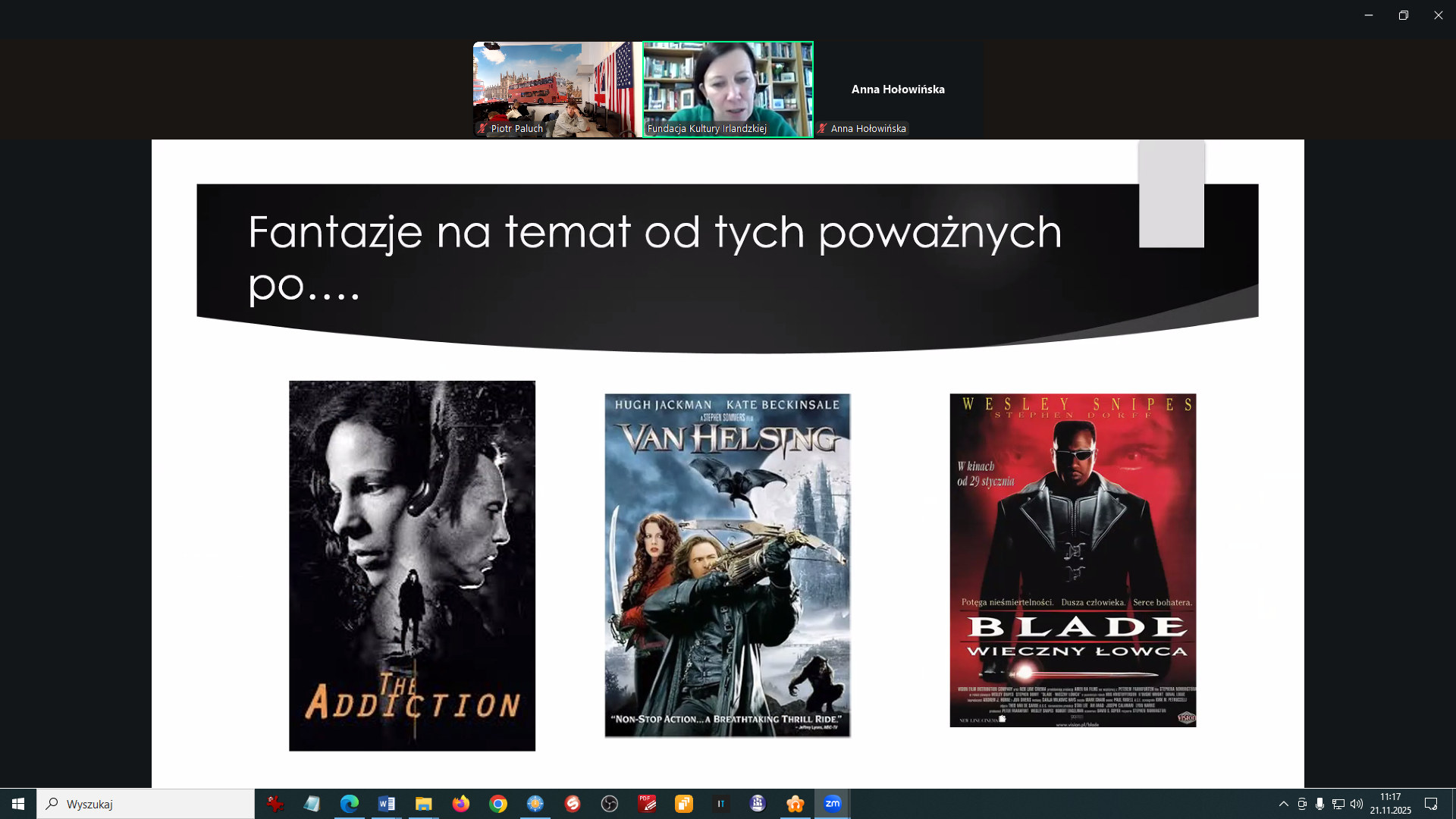Open the PDF editor taskbar icon
The width and height of the screenshot is (1456, 819).
pos(647,804)
